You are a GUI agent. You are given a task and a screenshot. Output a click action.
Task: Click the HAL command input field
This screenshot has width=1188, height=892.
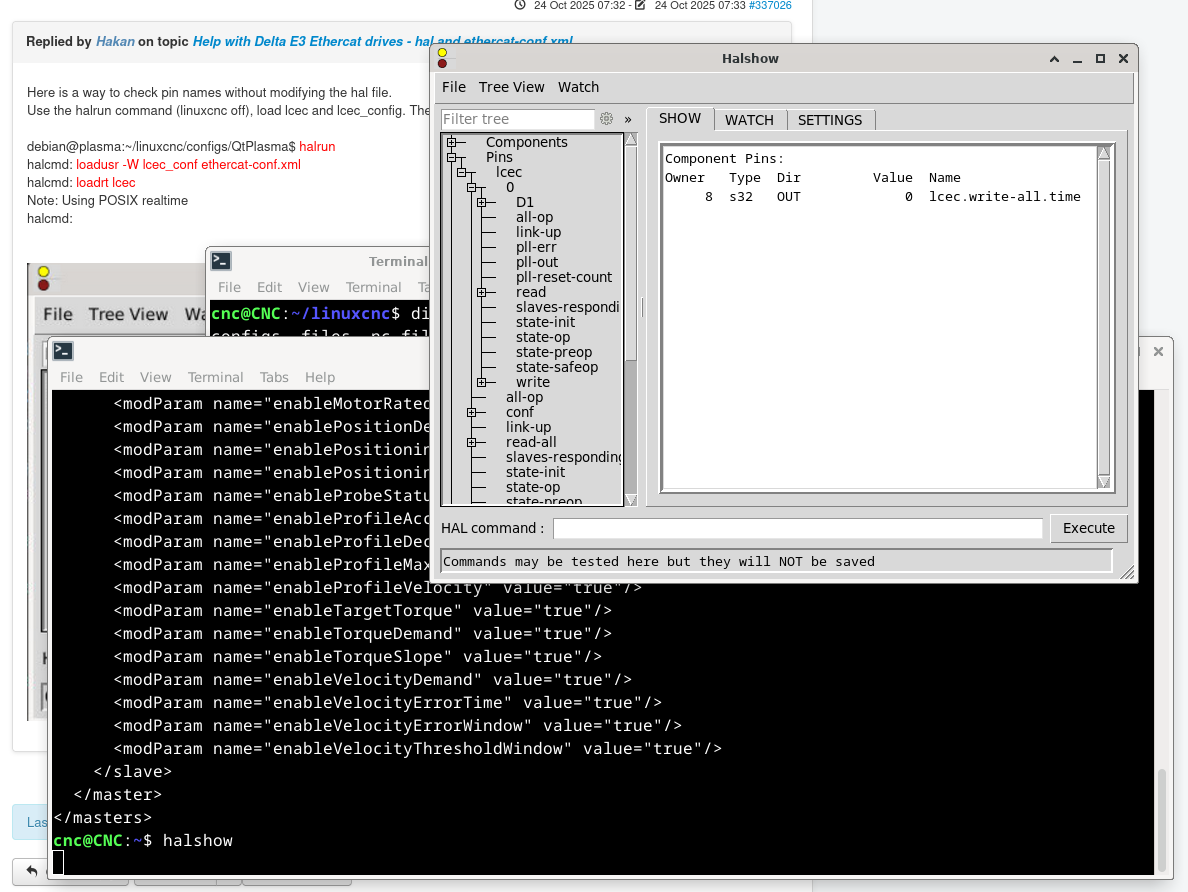click(797, 528)
